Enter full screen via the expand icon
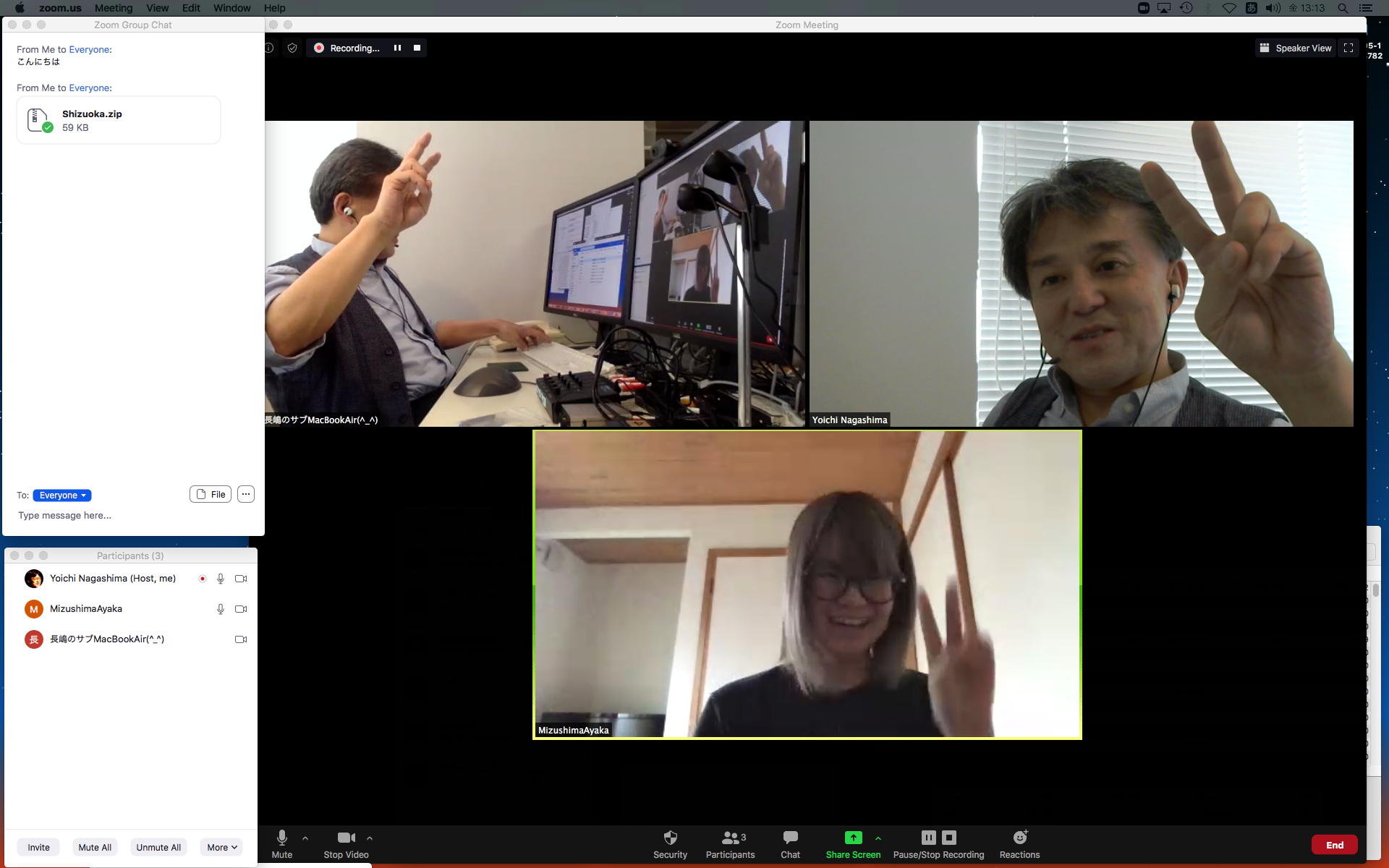 [x=1348, y=48]
